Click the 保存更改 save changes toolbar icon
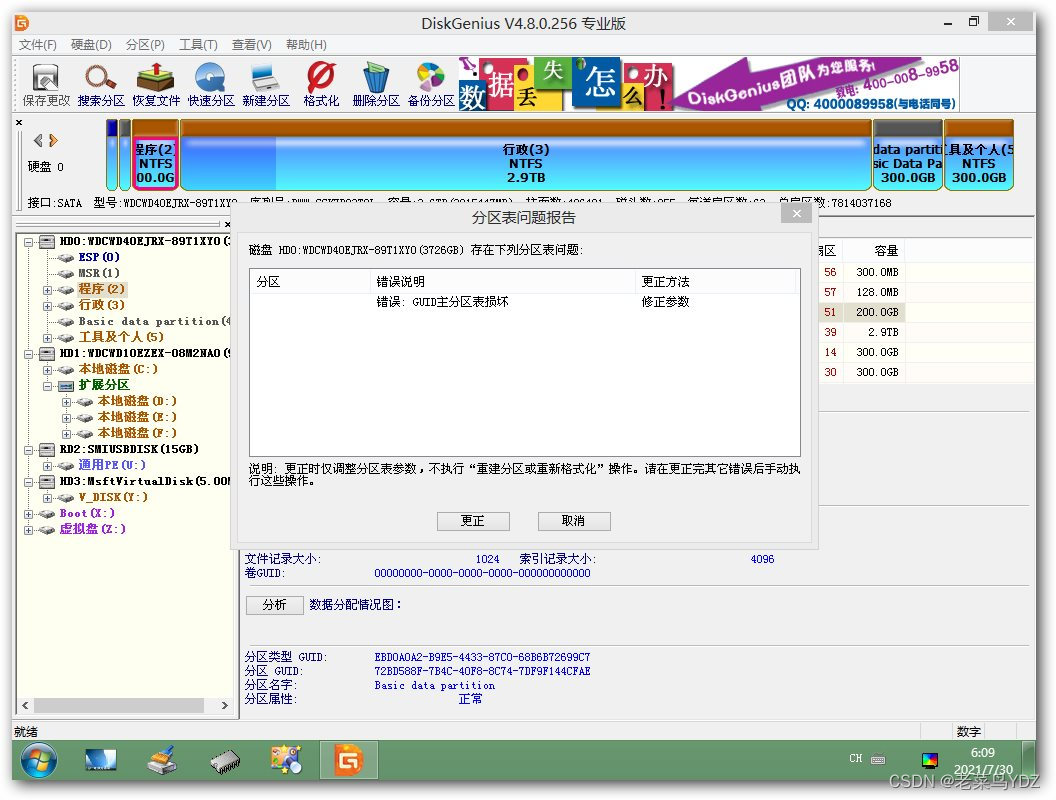Viewport: 1056px width, 800px height. click(x=46, y=85)
